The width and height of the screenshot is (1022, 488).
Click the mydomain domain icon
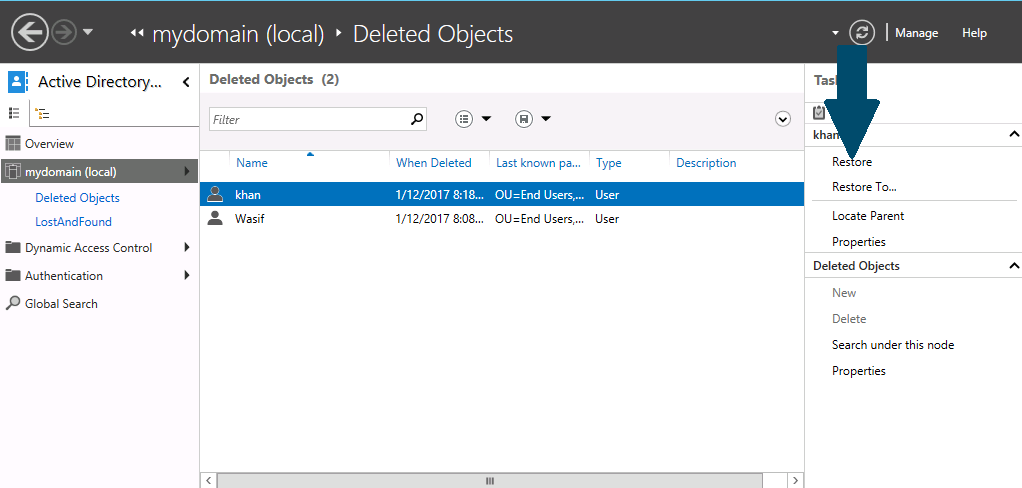(12, 172)
